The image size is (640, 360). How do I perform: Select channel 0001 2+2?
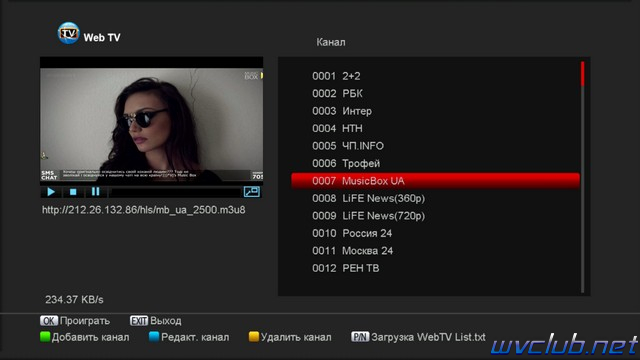(x=435, y=76)
